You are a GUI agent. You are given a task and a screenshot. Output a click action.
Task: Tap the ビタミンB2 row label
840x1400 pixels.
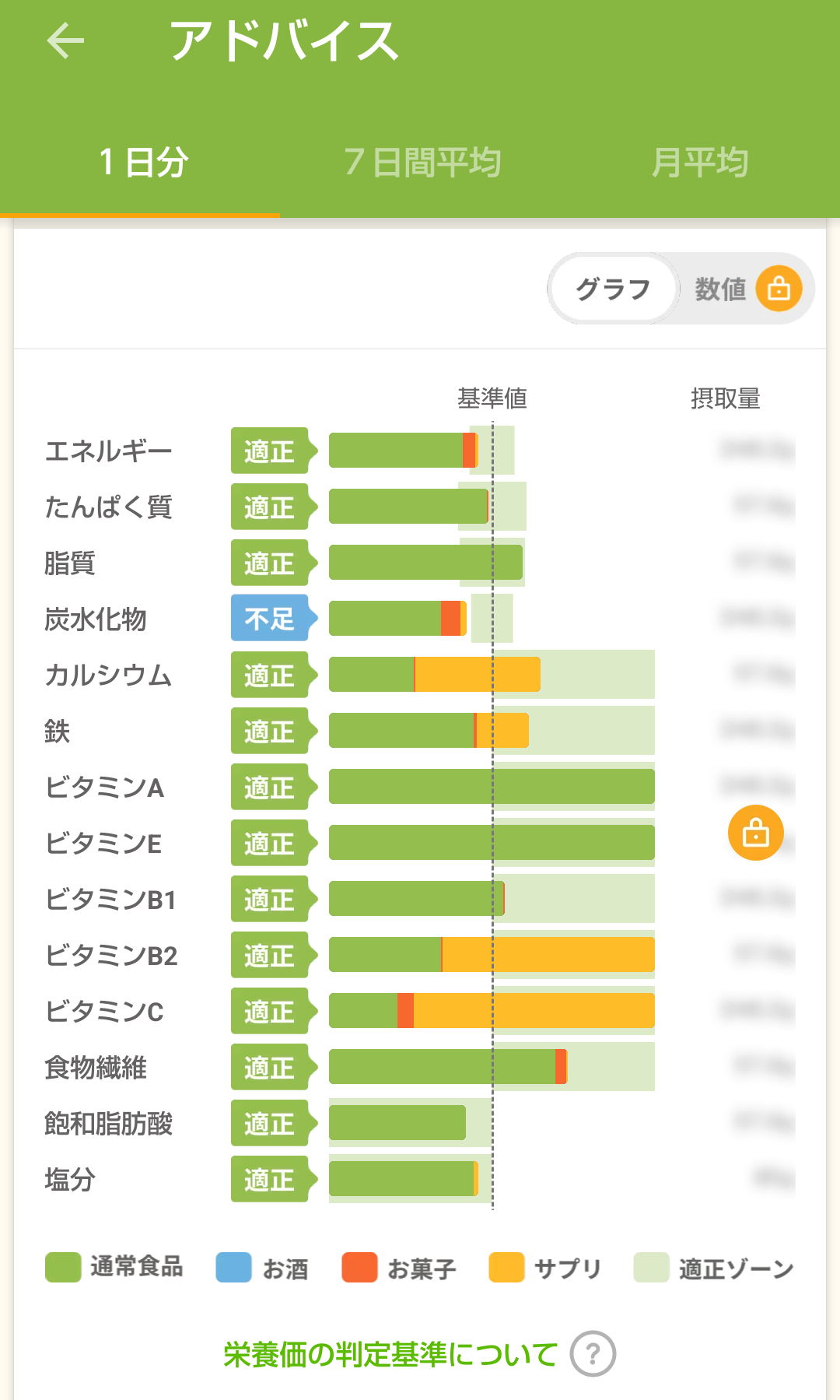[x=111, y=955]
